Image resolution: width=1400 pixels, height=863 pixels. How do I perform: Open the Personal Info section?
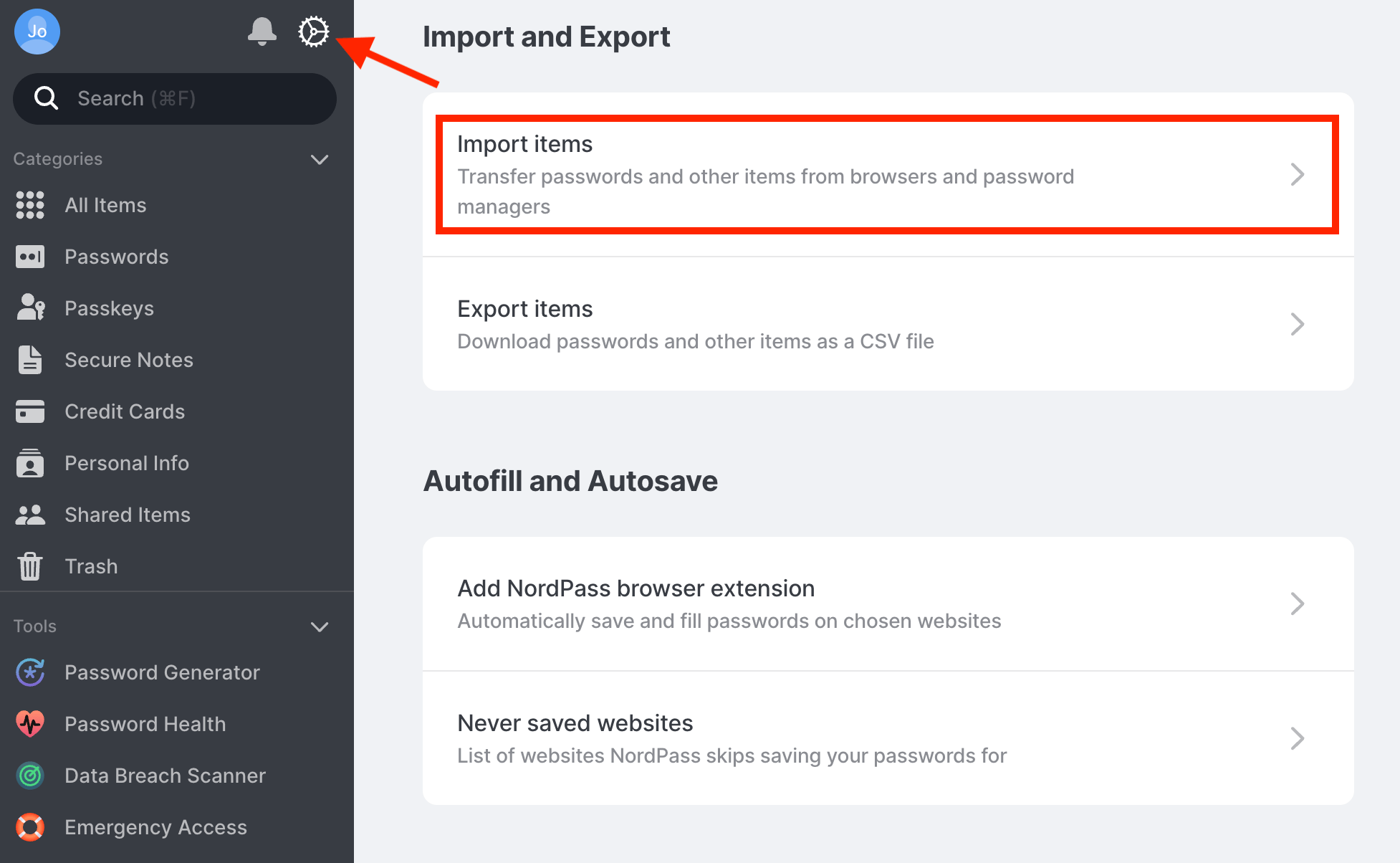click(x=127, y=462)
